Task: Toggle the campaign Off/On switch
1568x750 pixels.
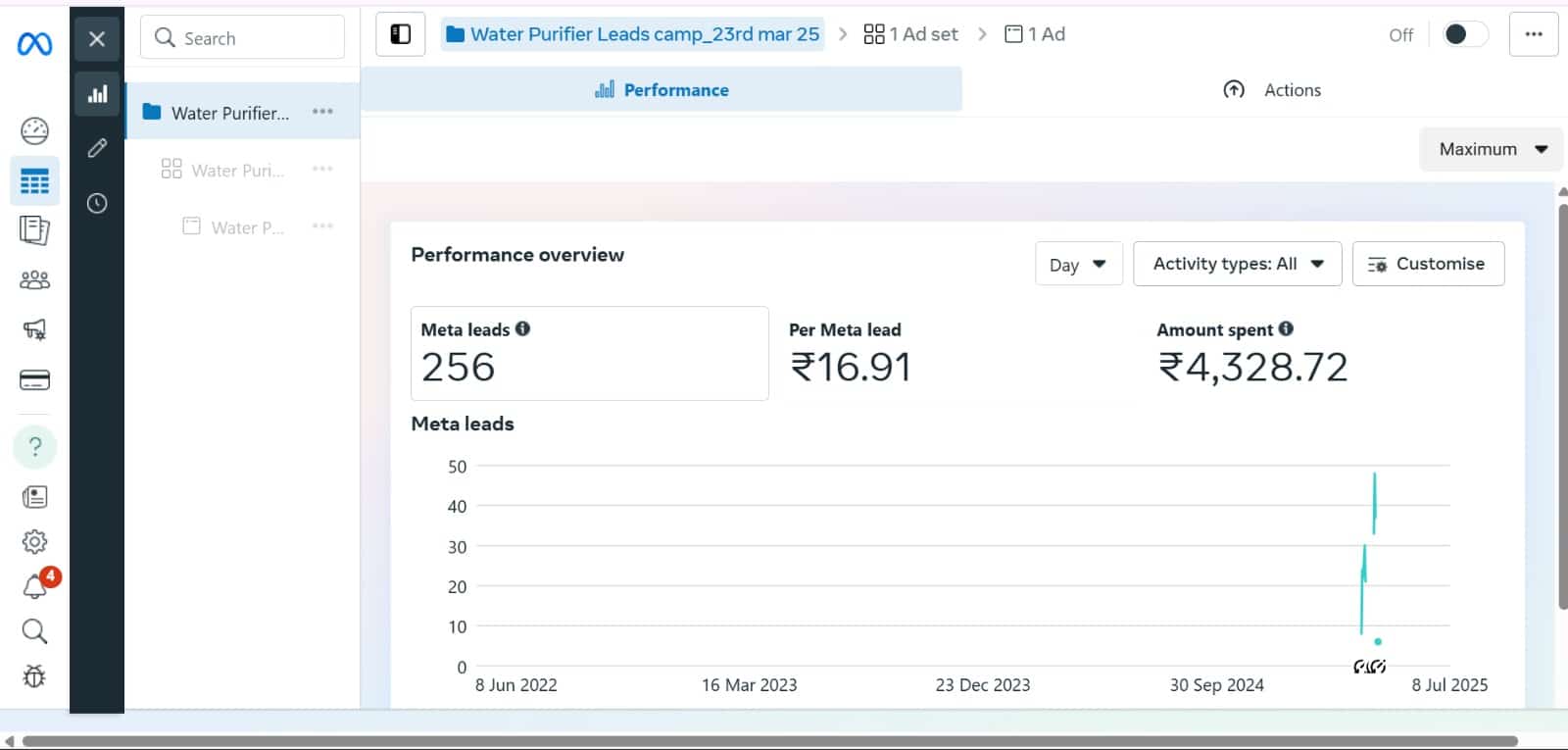Action: (1464, 34)
